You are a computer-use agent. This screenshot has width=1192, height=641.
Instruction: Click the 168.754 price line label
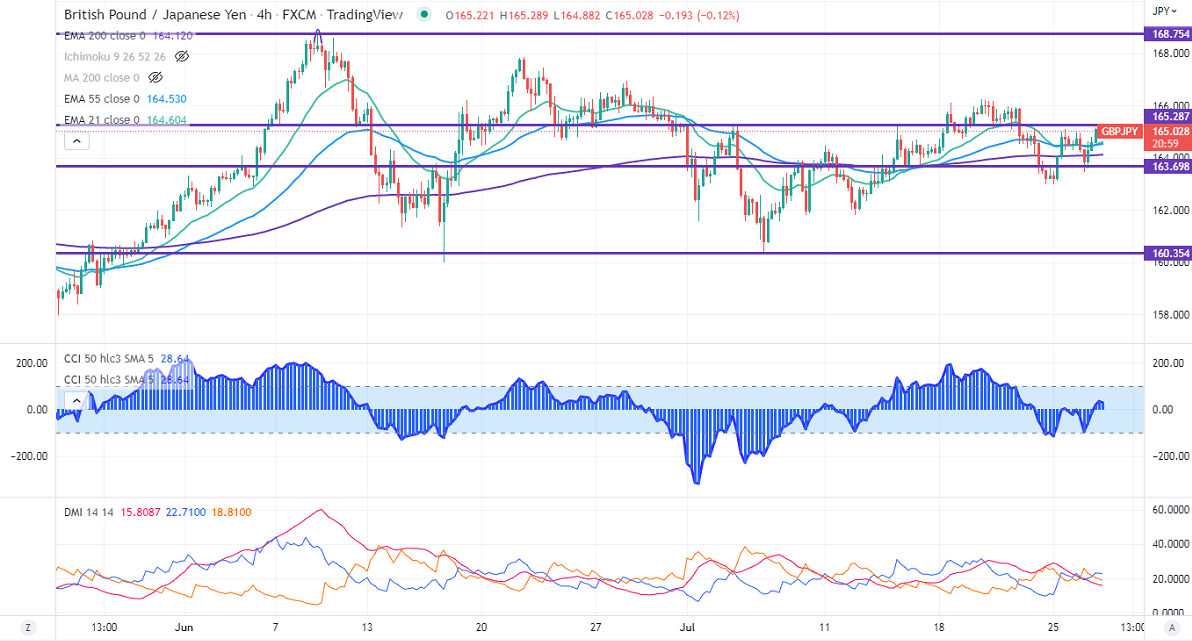click(1168, 33)
